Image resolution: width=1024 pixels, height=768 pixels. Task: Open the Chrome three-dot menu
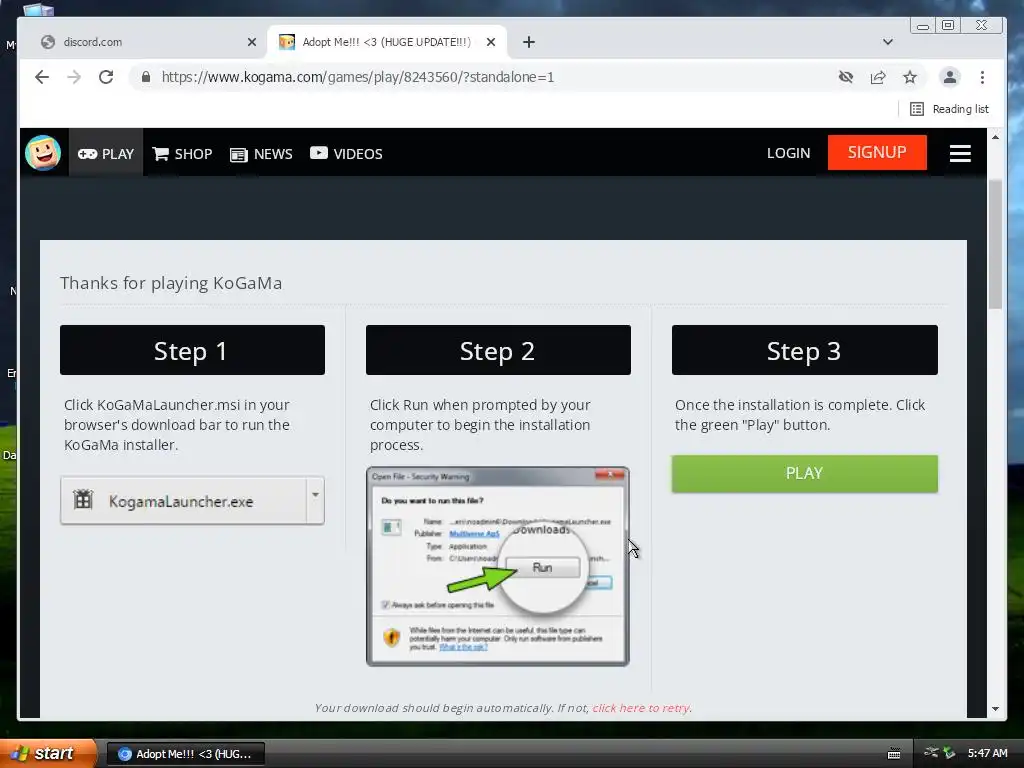[982, 77]
